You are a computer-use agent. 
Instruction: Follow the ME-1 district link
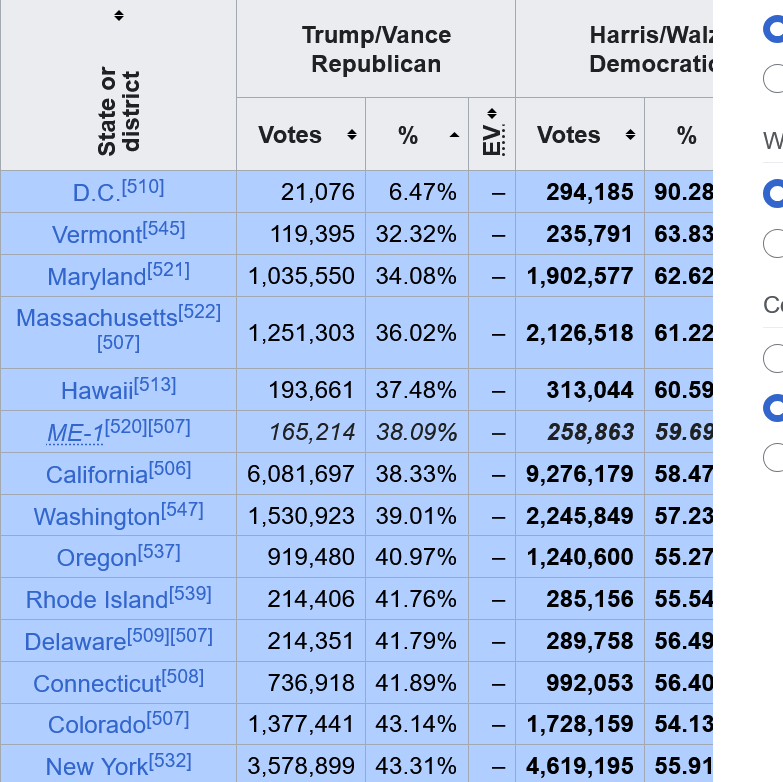[x=75, y=434]
